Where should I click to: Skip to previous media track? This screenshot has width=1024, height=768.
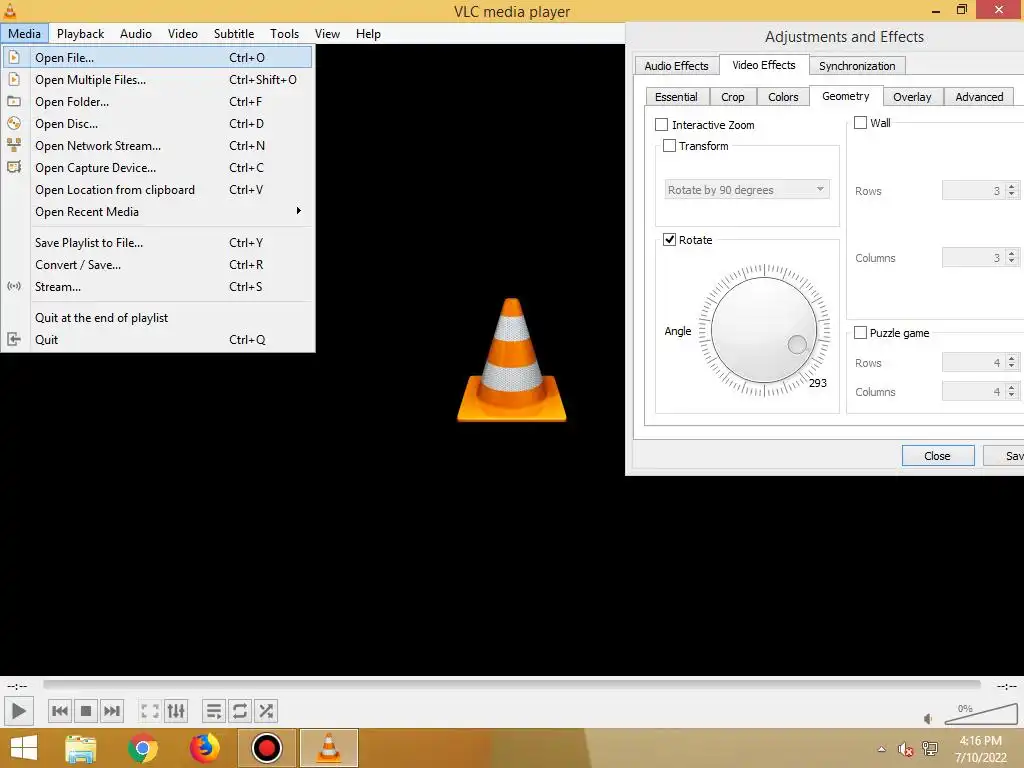(59, 711)
